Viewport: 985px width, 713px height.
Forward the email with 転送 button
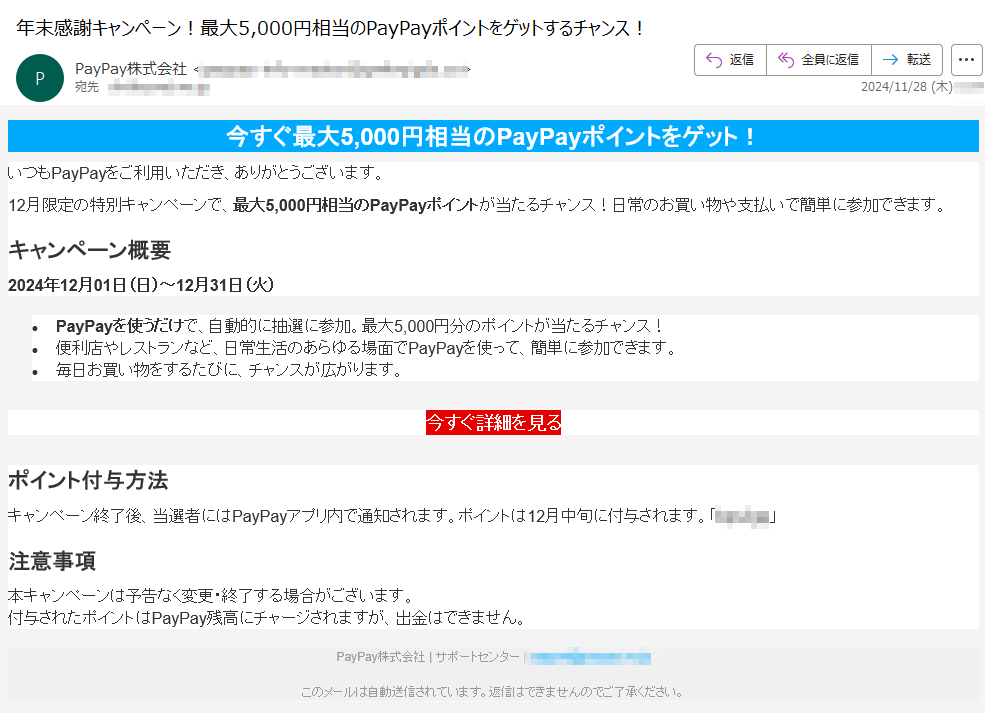(906, 60)
